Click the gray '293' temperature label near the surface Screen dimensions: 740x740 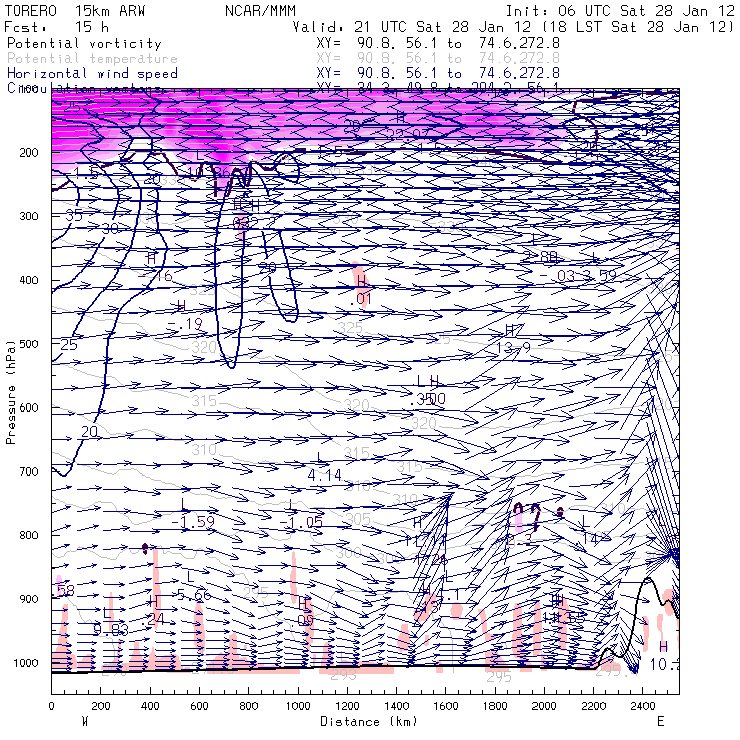343,675
